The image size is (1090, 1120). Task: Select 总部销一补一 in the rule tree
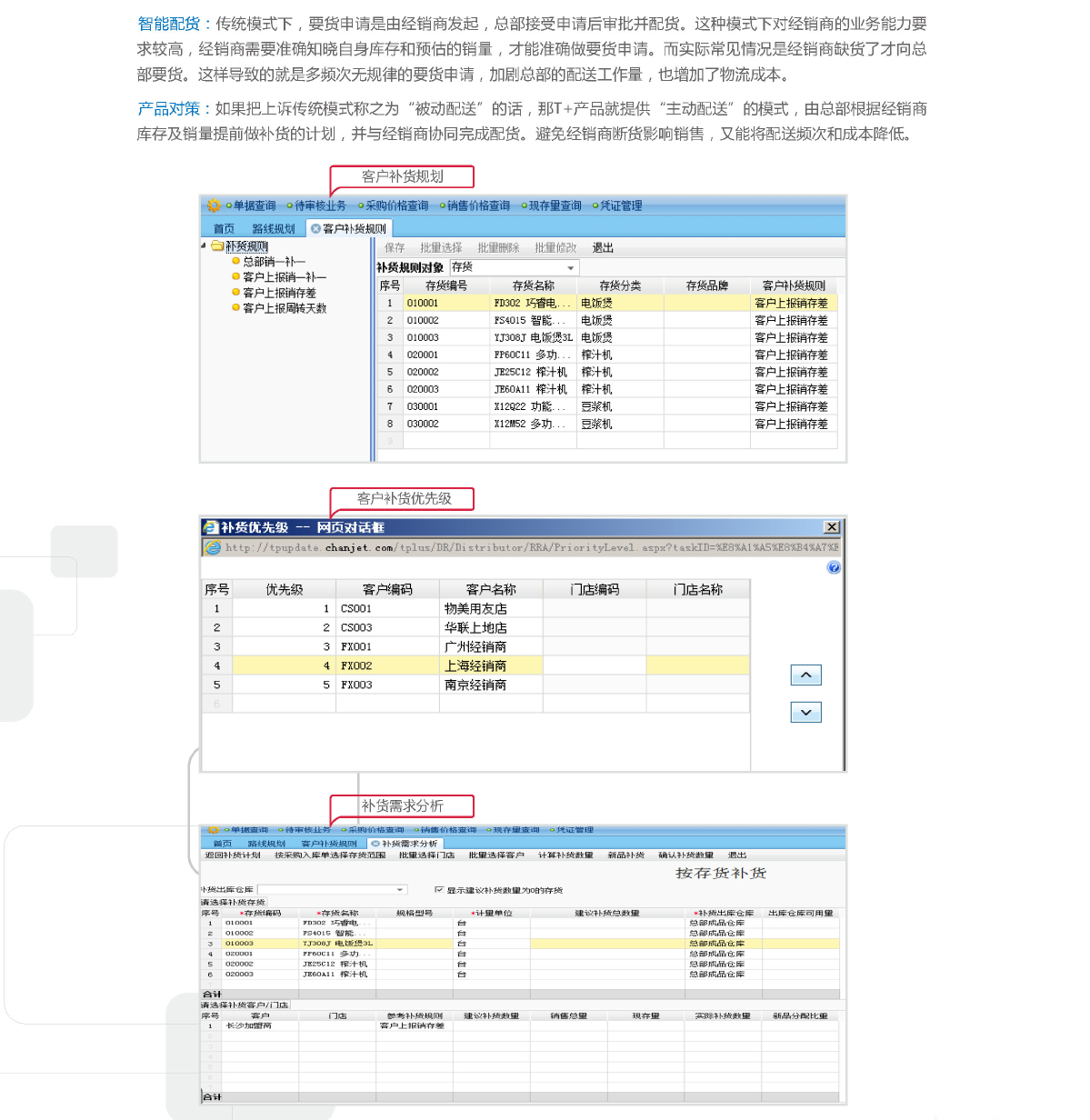pyautogui.click(x=274, y=262)
